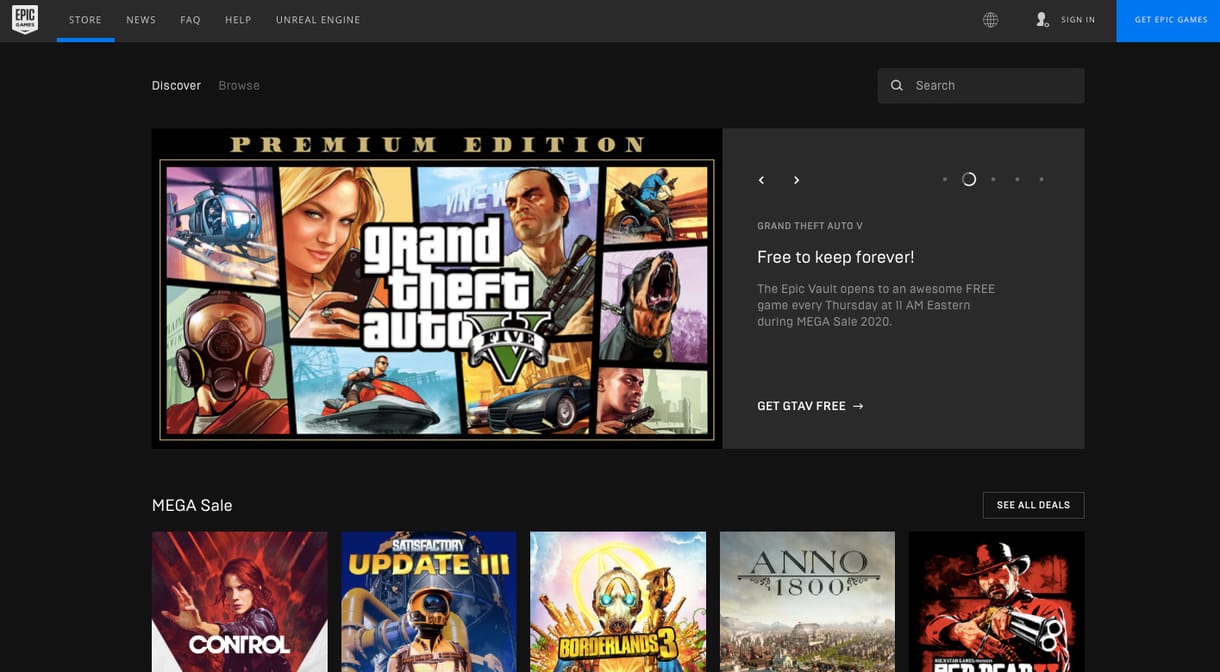Open the Satisfactory Update III game card
1220x672 pixels.
point(429,601)
